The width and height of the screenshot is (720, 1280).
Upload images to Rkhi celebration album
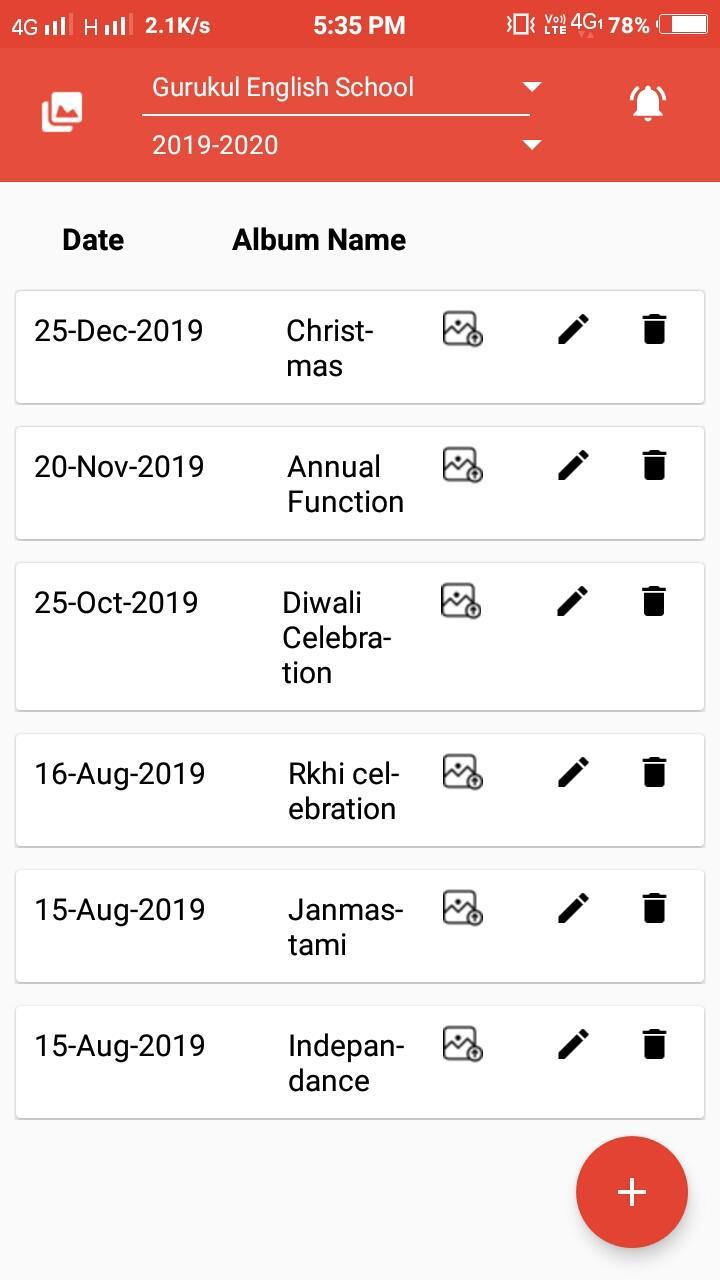[x=462, y=772]
